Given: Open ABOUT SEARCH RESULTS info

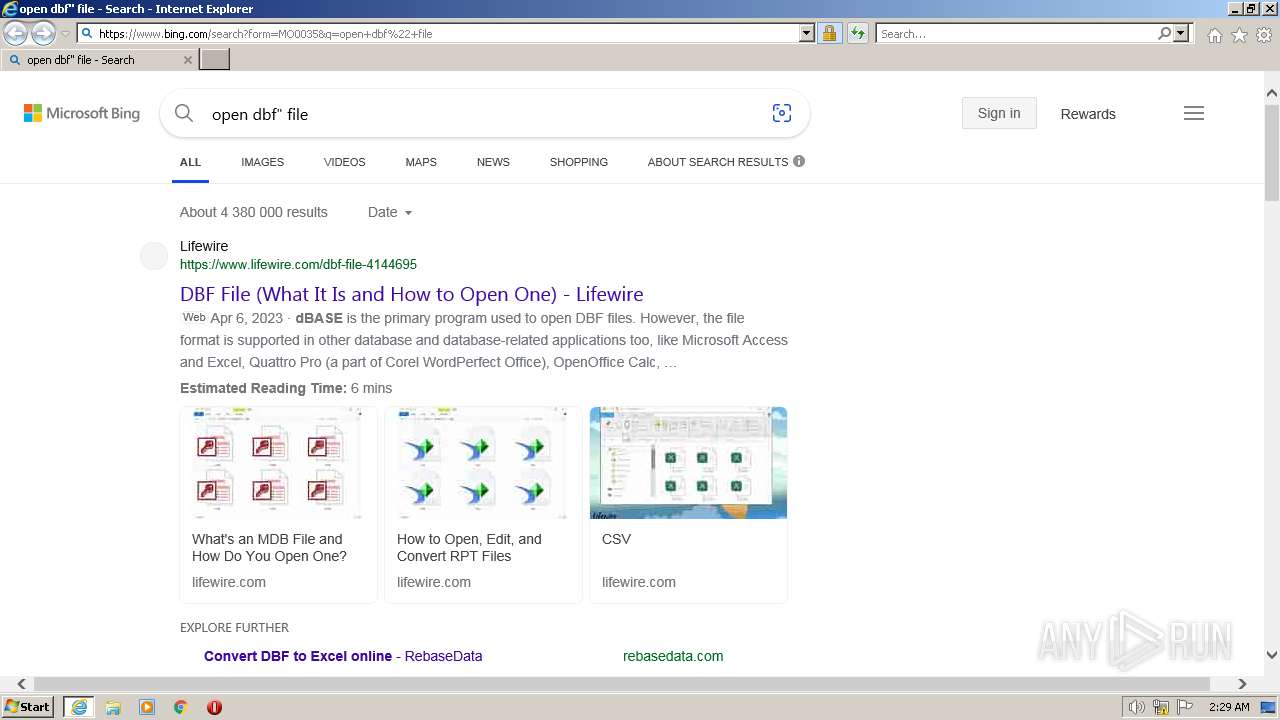Looking at the screenshot, I should (726, 162).
